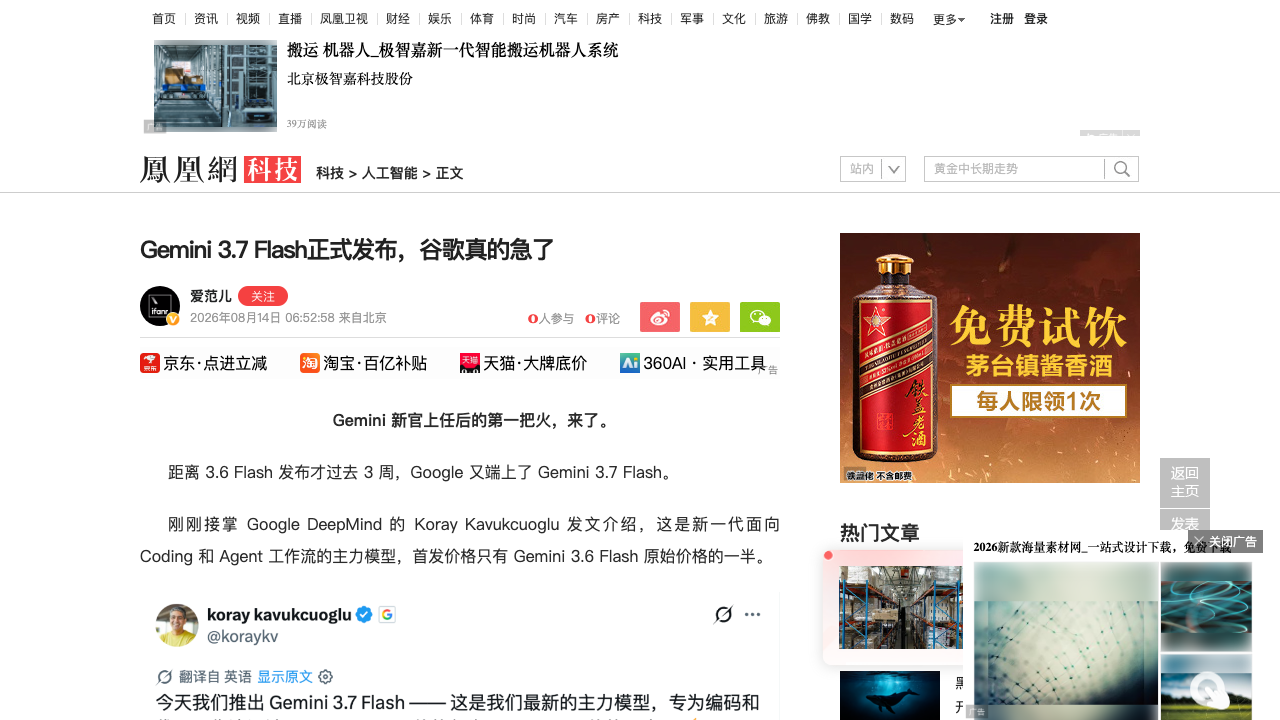The height and width of the screenshot is (720, 1280).
Task: Open the 体育 navigation item
Action: click(x=482, y=18)
